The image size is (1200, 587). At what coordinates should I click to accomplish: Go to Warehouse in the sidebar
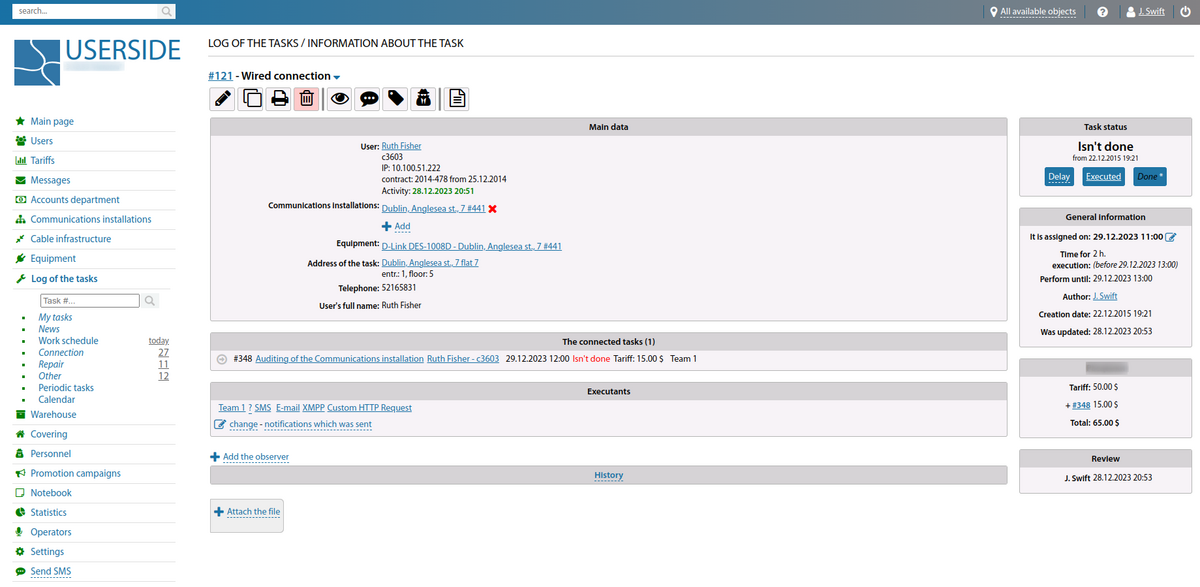click(x=53, y=414)
